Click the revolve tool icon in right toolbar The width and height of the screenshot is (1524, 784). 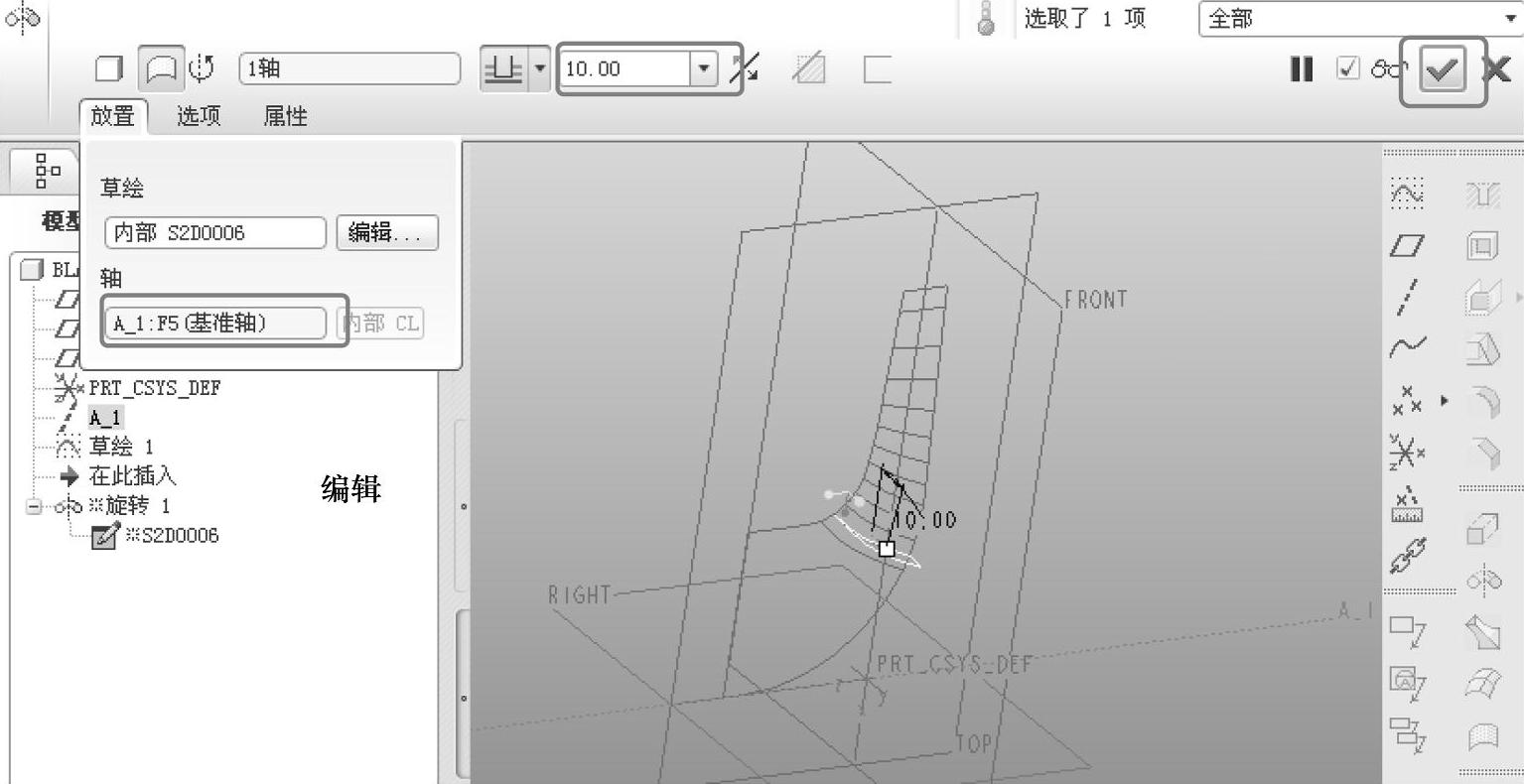pyautogui.click(x=1483, y=581)
